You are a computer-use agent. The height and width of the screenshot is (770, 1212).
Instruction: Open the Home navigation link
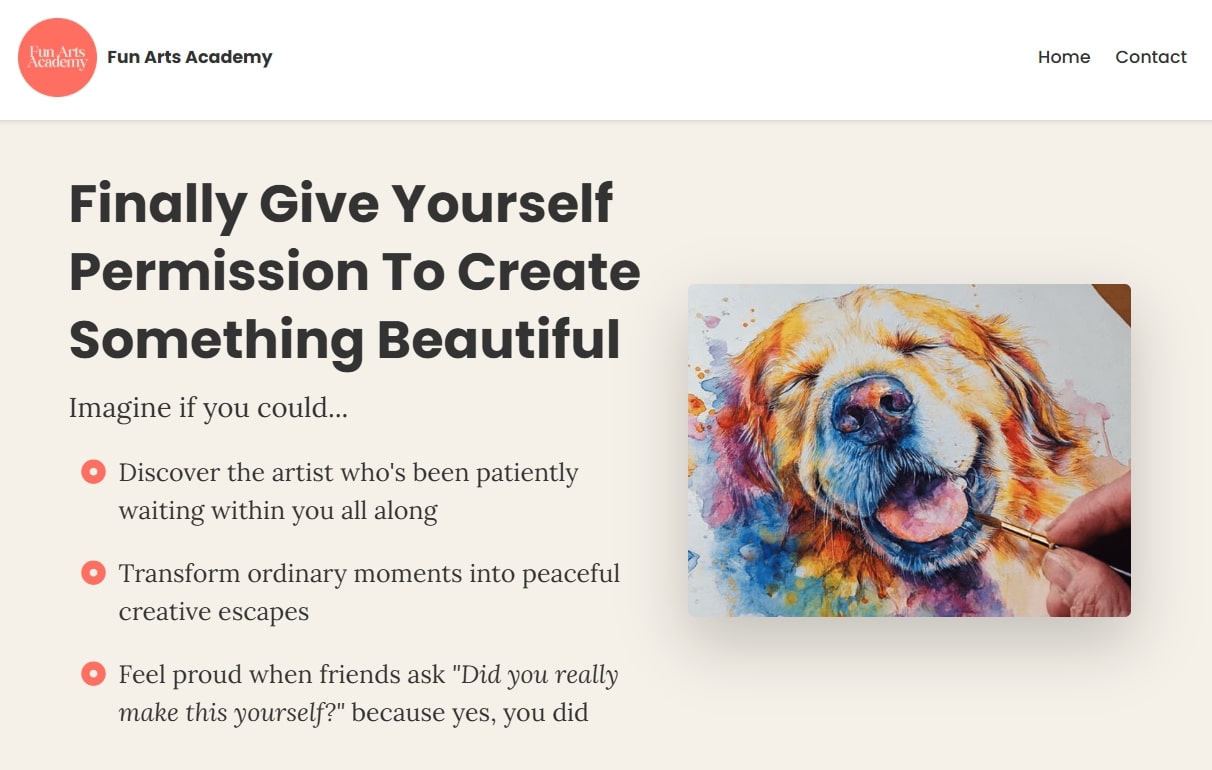pyautogui.click(x=1064, y=57)
